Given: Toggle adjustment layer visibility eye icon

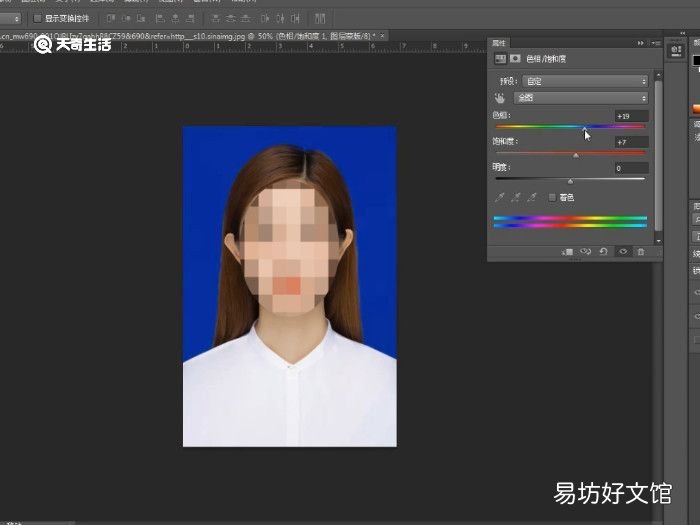Looking at the screenshot, I should [x=623, y=252].
